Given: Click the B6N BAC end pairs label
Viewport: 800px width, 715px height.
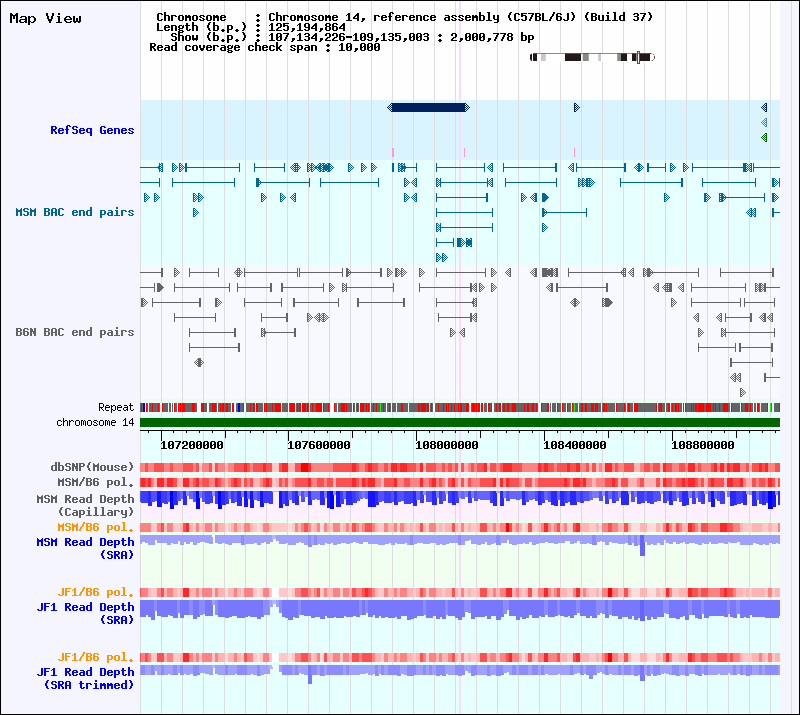Looking at the screenshot, I should pos(74,332).
